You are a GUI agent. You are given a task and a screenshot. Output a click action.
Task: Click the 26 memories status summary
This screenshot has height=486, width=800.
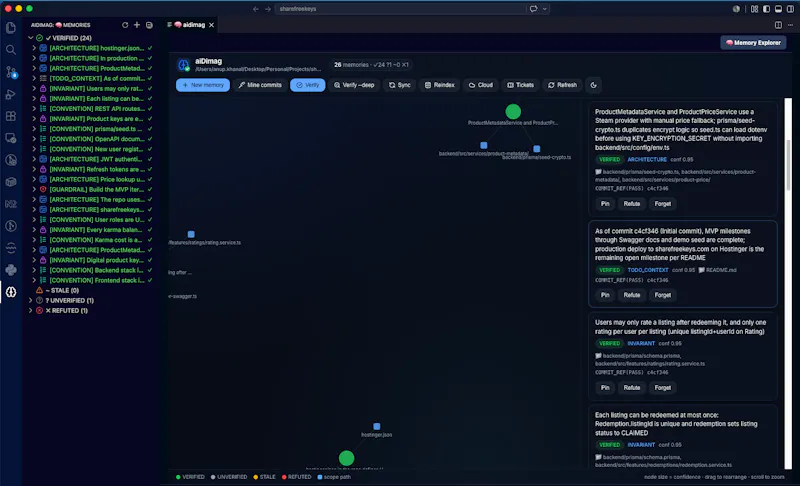point(371,65)
